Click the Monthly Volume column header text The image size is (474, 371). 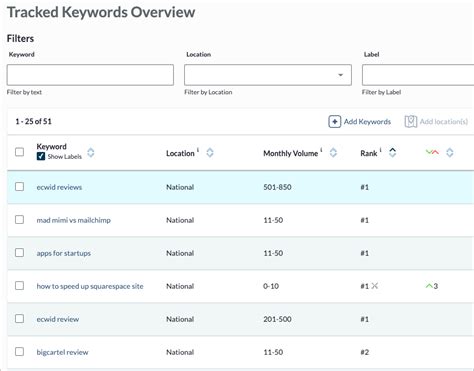291,153
